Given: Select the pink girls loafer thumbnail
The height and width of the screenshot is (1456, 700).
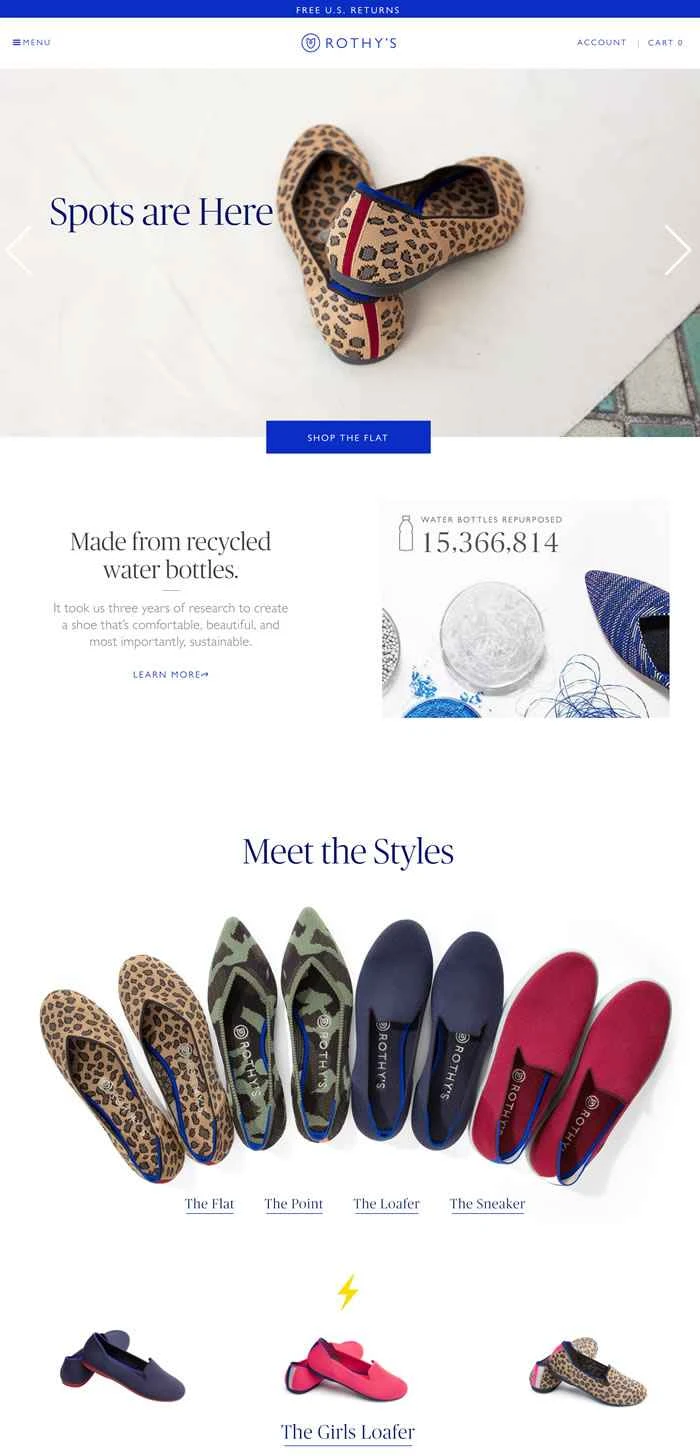Looking at the screenshot, I should coord(346,1368).
